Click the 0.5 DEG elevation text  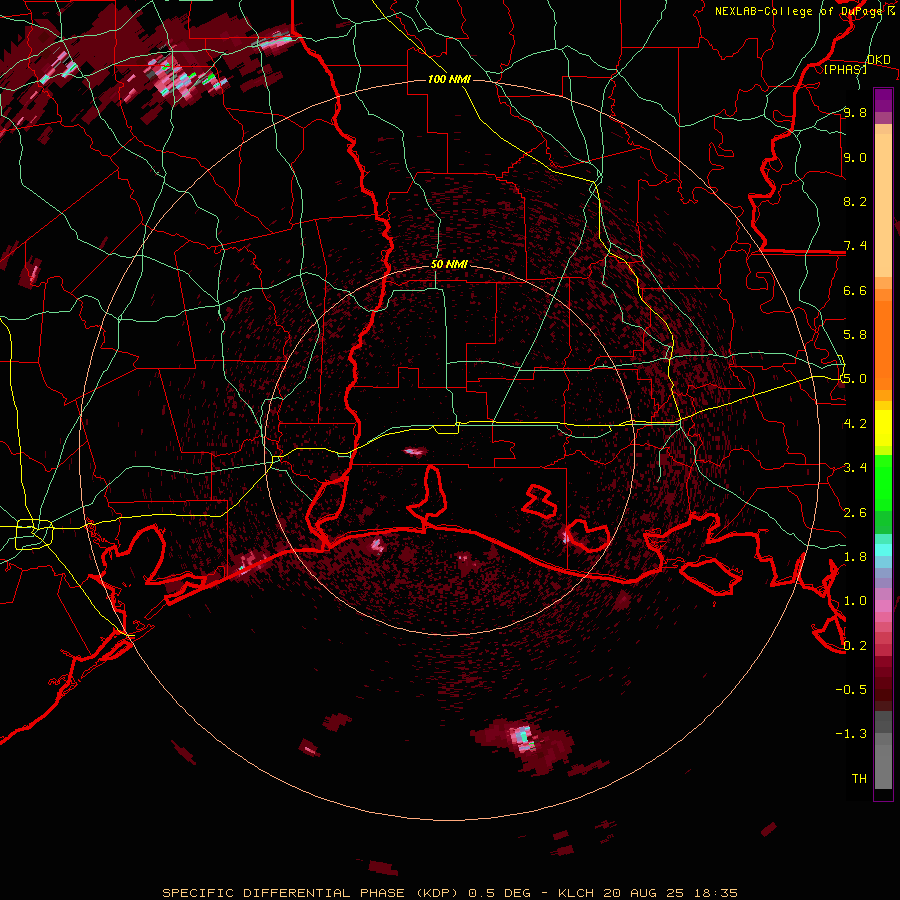499,893
